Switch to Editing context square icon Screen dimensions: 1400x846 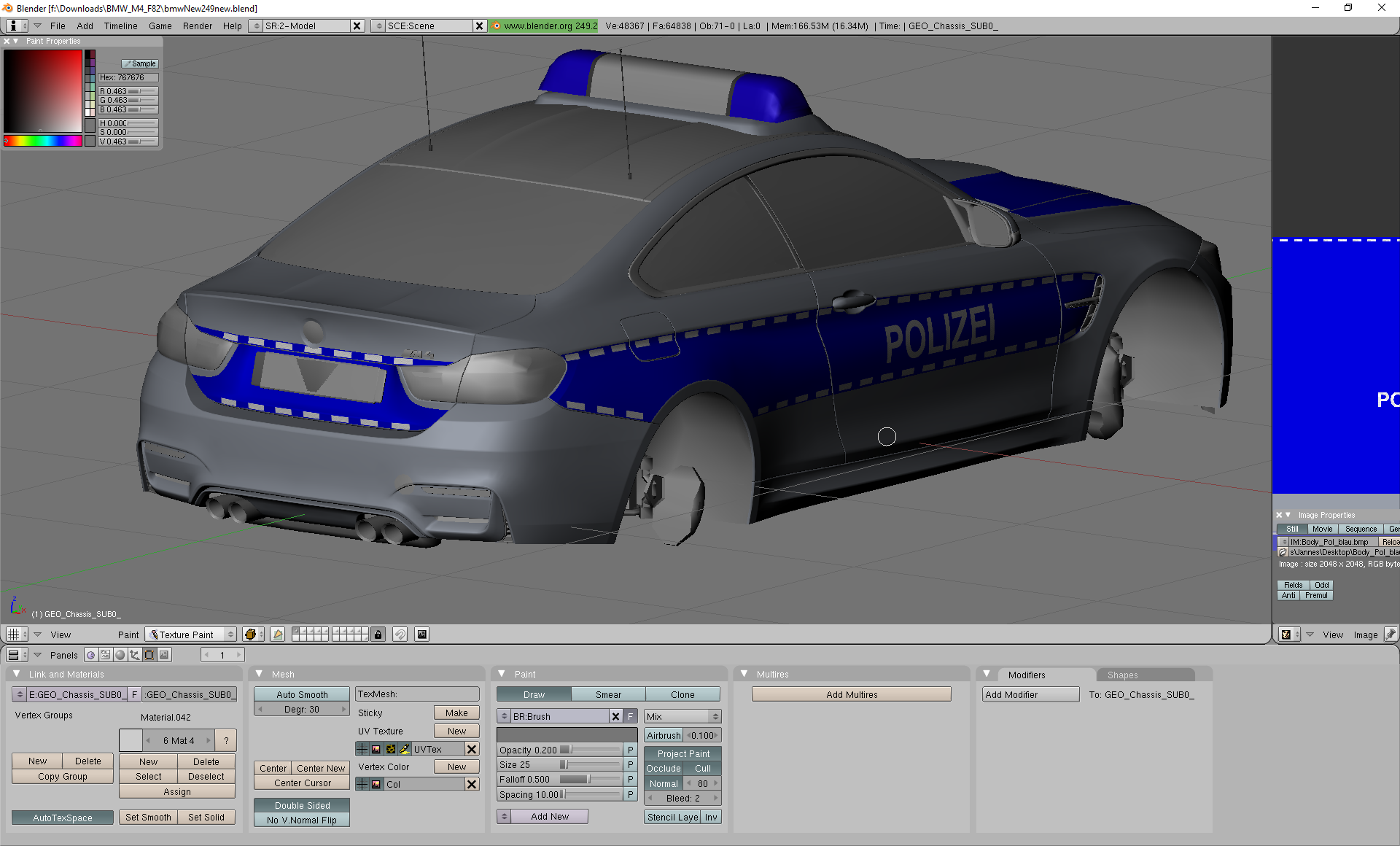149,655
